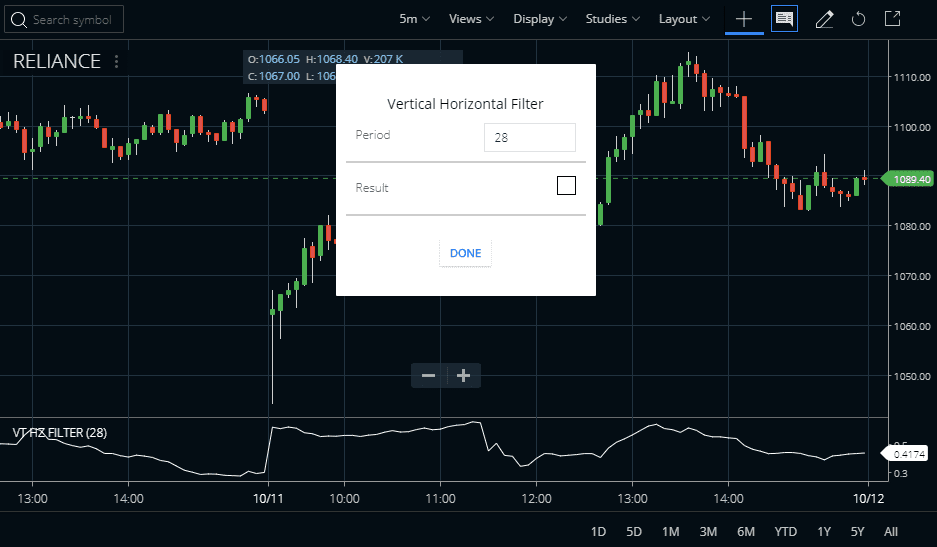Focus the Search symbol field
Screen dimensions: 937x547
coord(64,19)
